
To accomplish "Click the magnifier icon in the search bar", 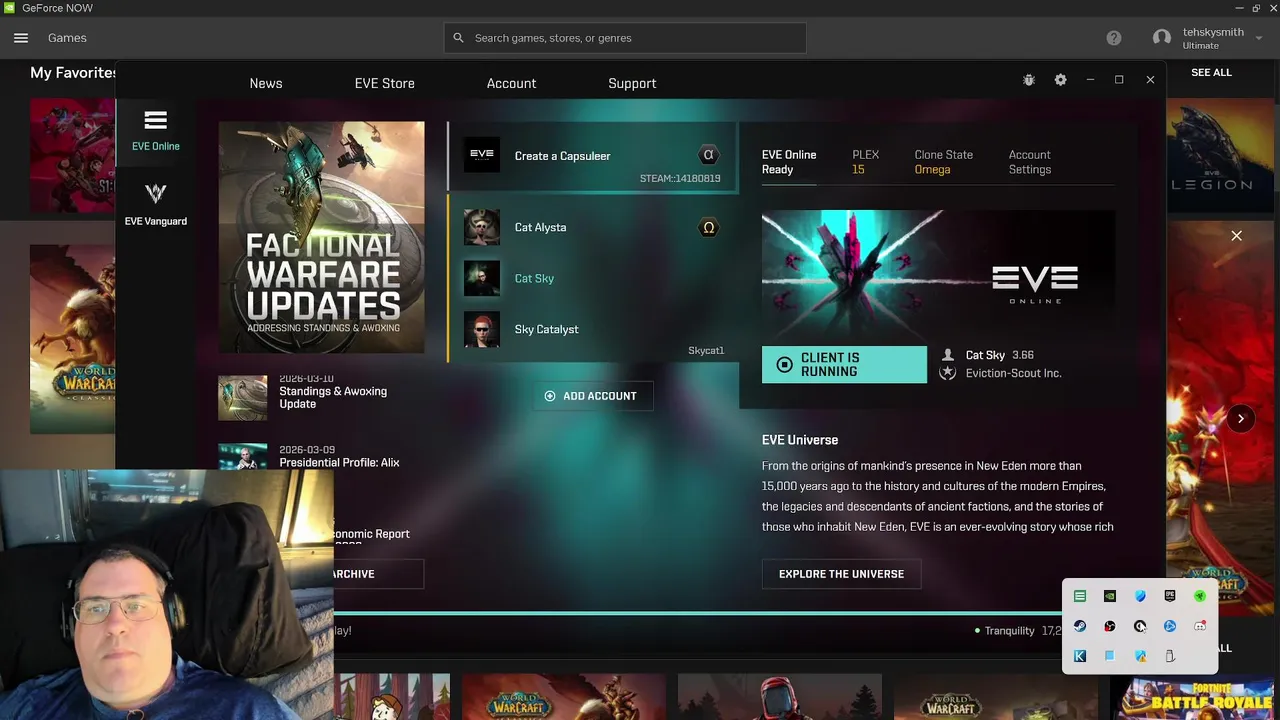I will point(458,38).
